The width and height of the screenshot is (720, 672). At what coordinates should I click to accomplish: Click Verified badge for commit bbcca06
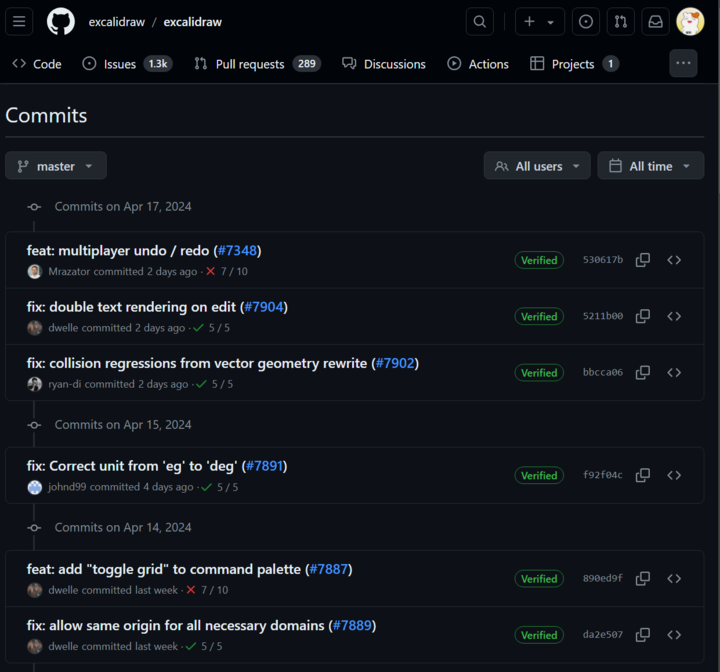(539, 373)
